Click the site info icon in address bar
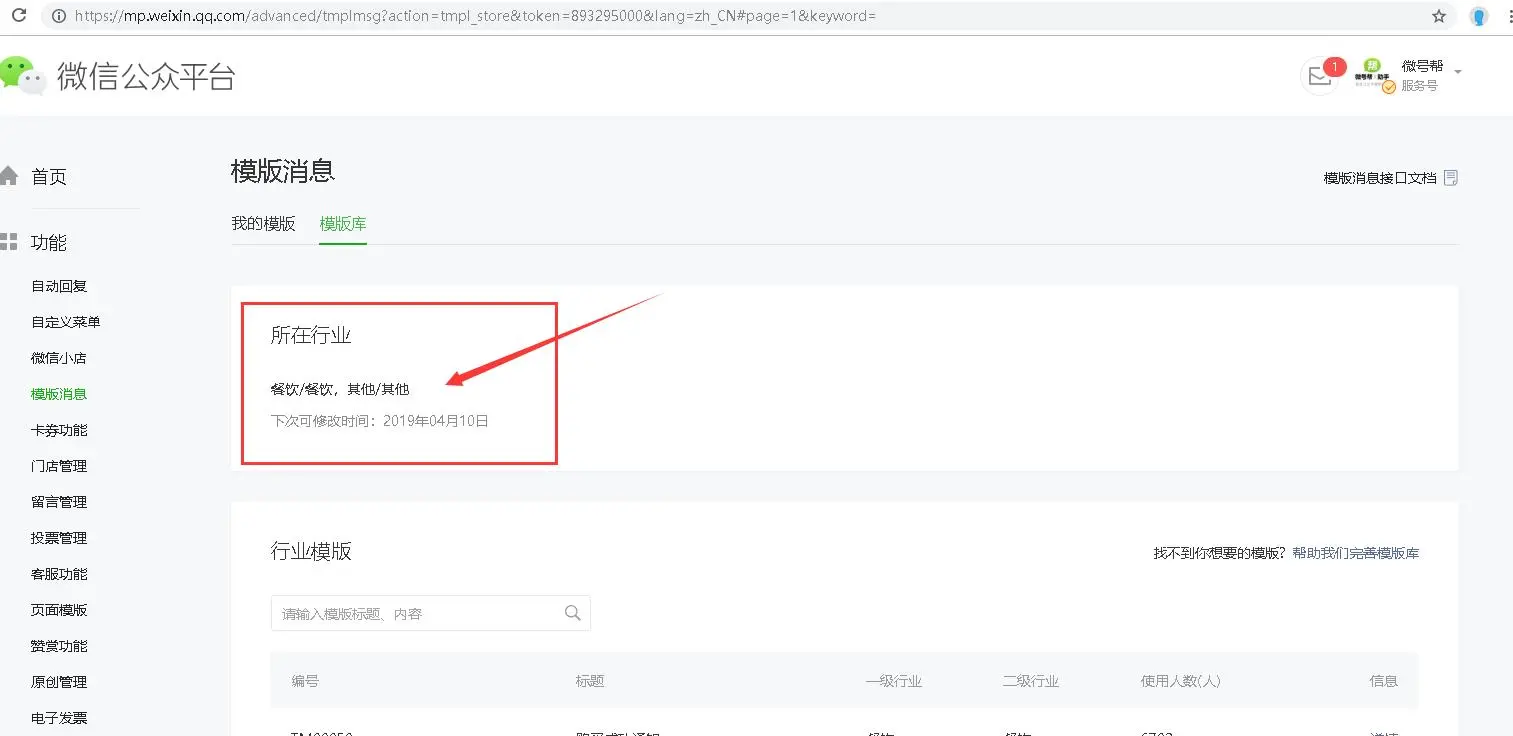 pyautogui.click(x=57, y=16)
